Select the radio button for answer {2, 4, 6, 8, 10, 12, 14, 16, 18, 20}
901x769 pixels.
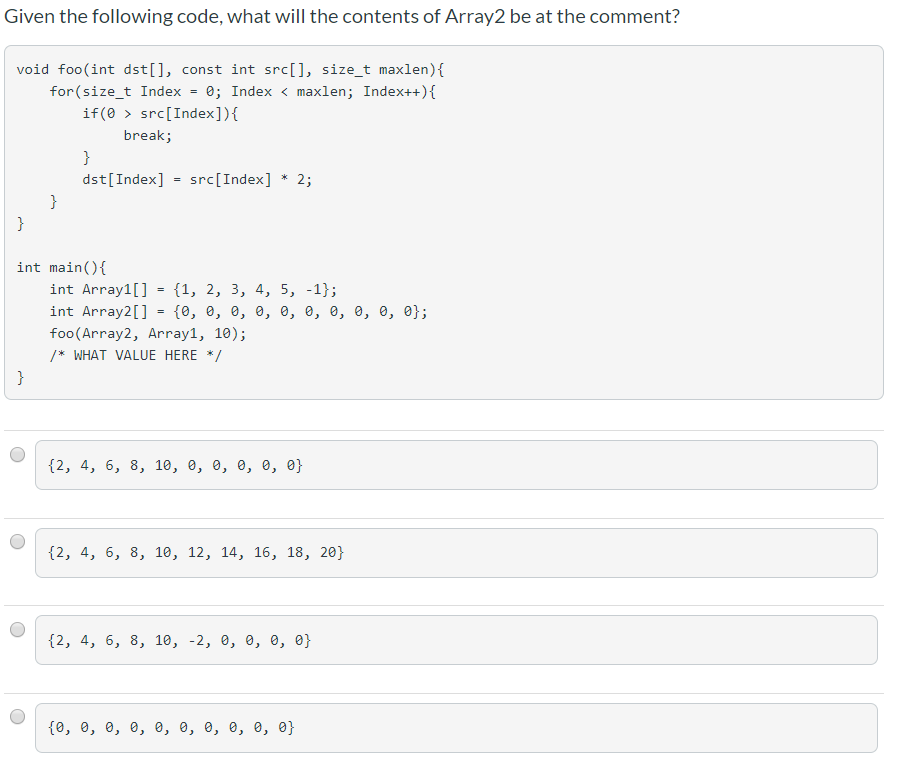(17, 541)
